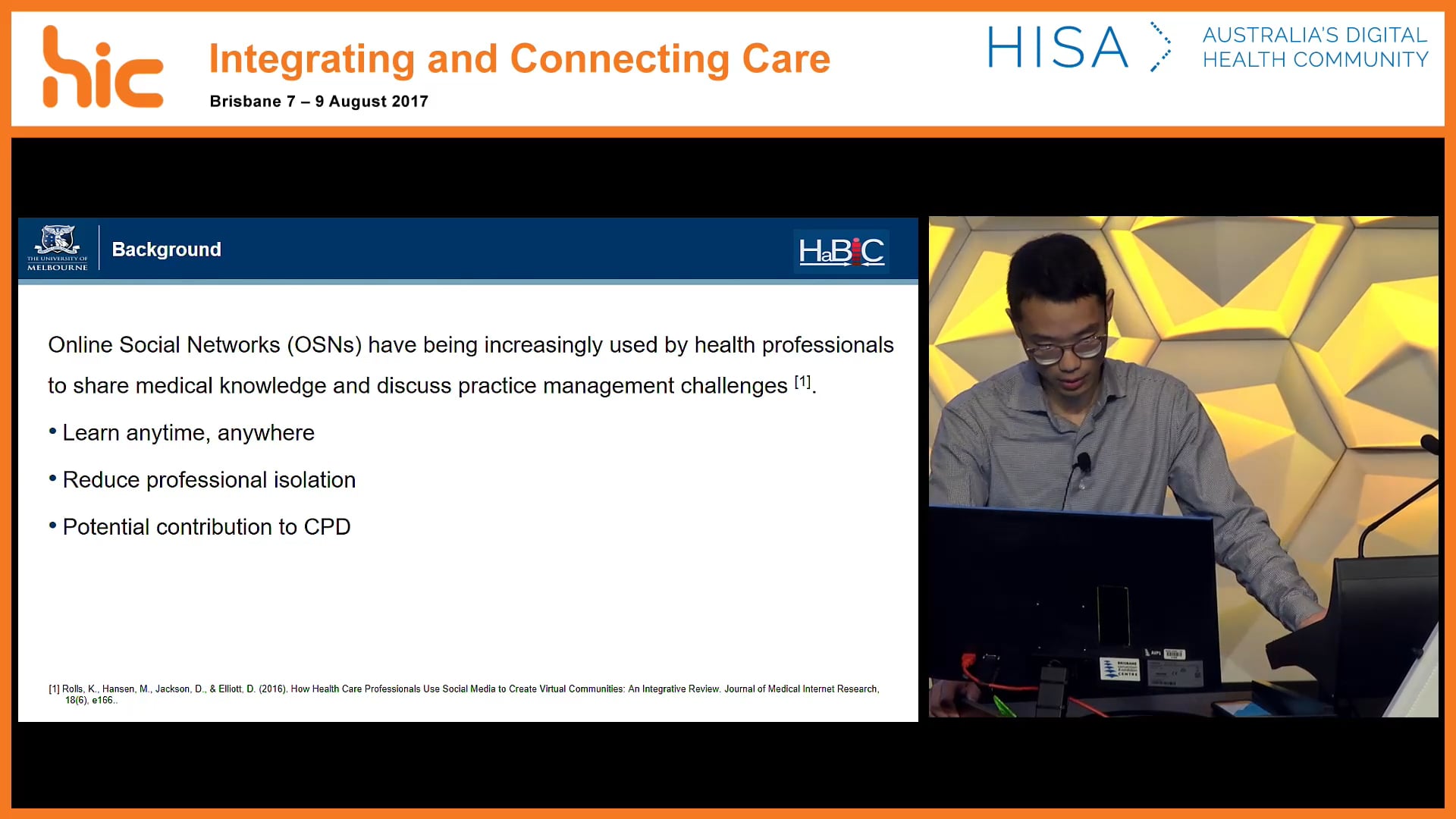Collapse the orange header banner
This screenshot has height=819, width=1456.
point(728,67)
